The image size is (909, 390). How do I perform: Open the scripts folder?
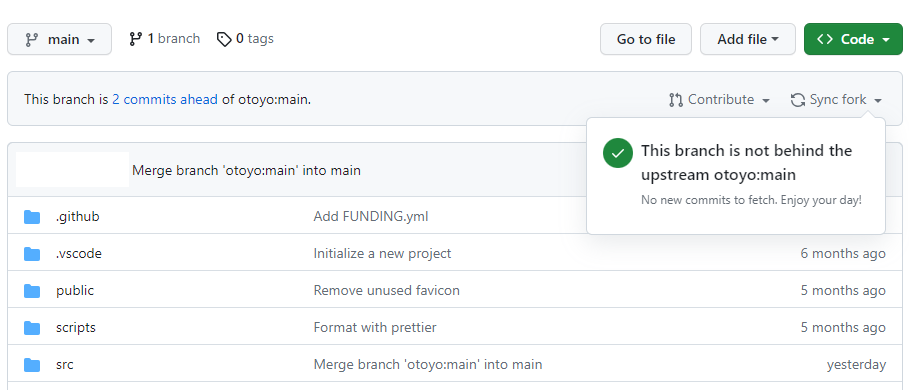(x=76, y=328)
